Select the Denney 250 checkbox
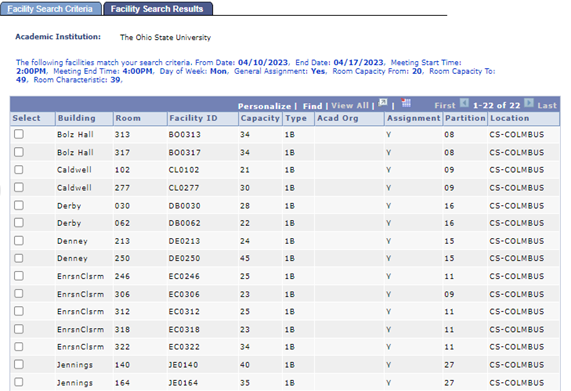The width and height of the screenshot is (571, 391). click(19, 258)
